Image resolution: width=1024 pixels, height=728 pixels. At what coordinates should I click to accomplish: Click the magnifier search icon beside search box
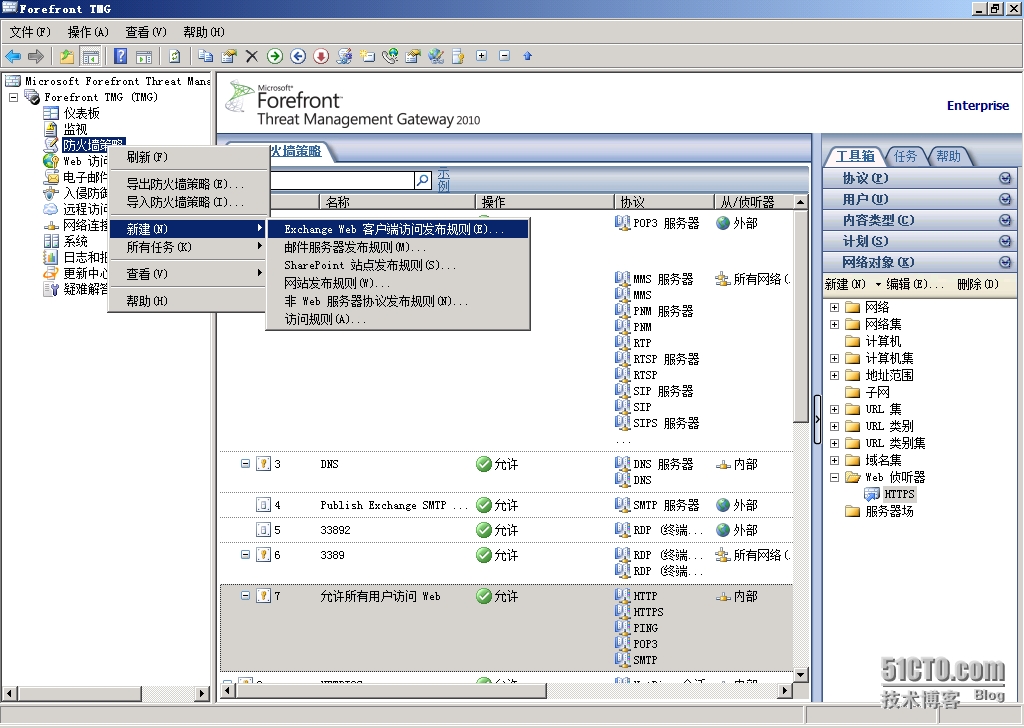[423, 181]
